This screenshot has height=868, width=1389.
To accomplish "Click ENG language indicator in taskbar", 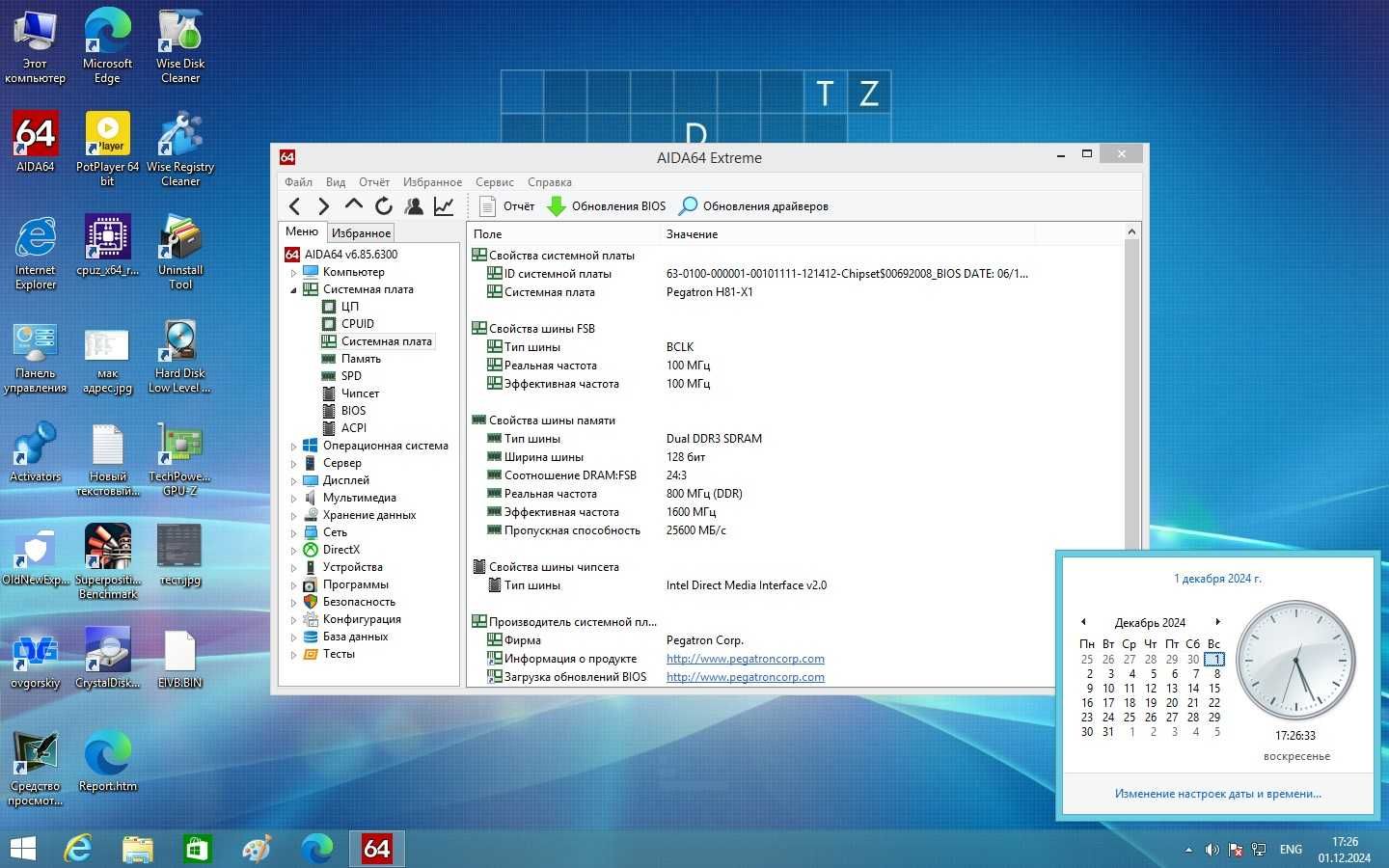I will pos(1291,850).
